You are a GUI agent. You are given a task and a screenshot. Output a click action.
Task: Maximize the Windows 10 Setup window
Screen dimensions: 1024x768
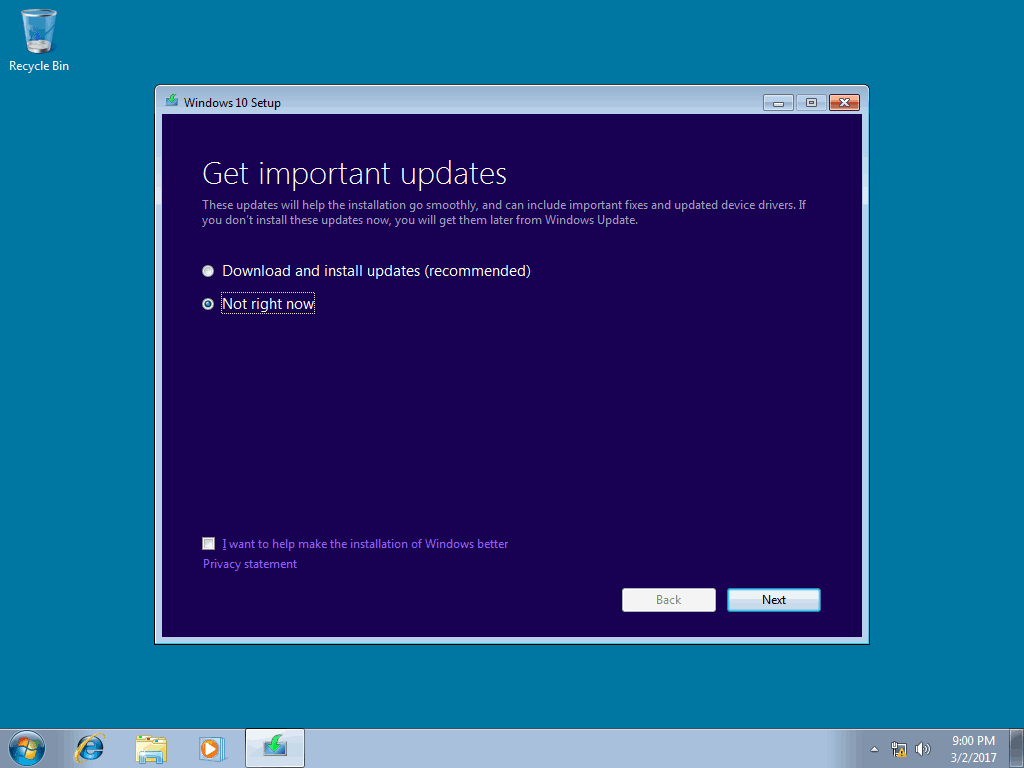pos(811,103)
